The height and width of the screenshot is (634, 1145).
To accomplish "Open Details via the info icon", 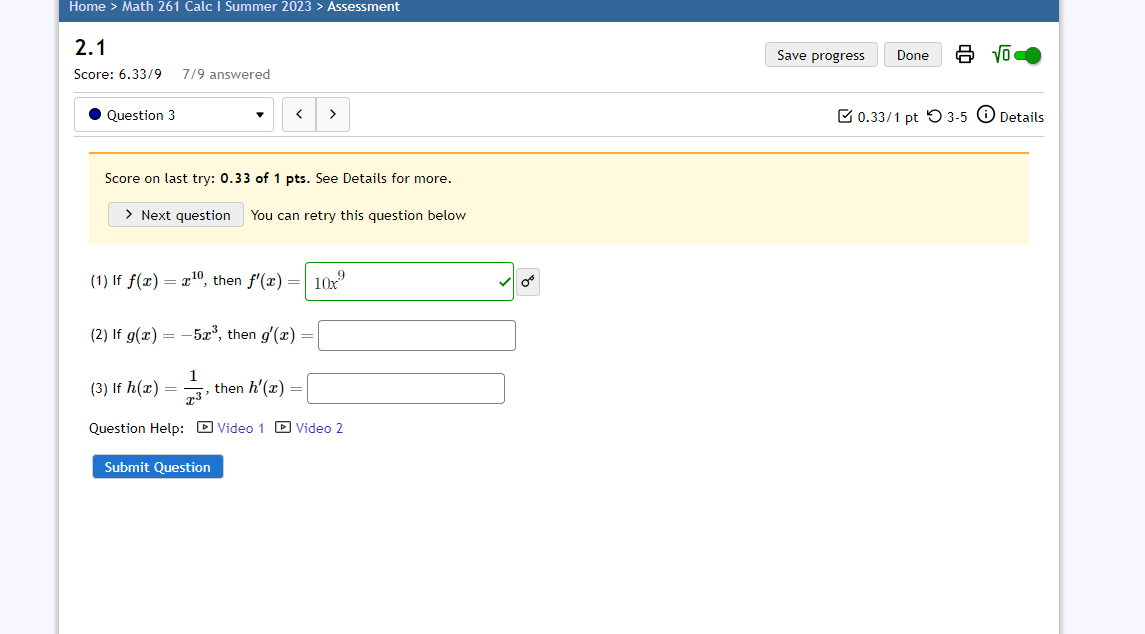I will [x=986, y=116].
